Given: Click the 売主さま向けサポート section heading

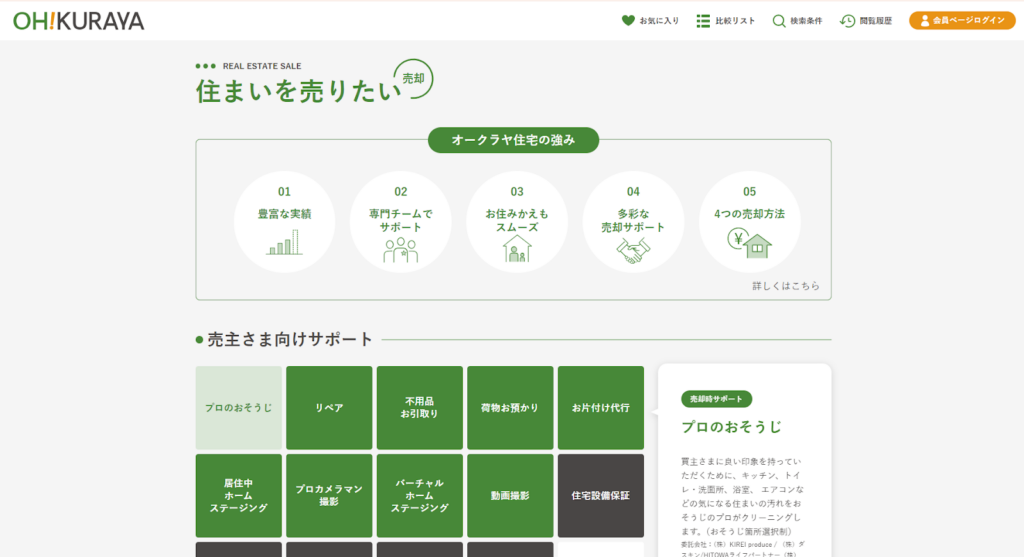Looking at the screenshot, I should click(x=289, y=339).
